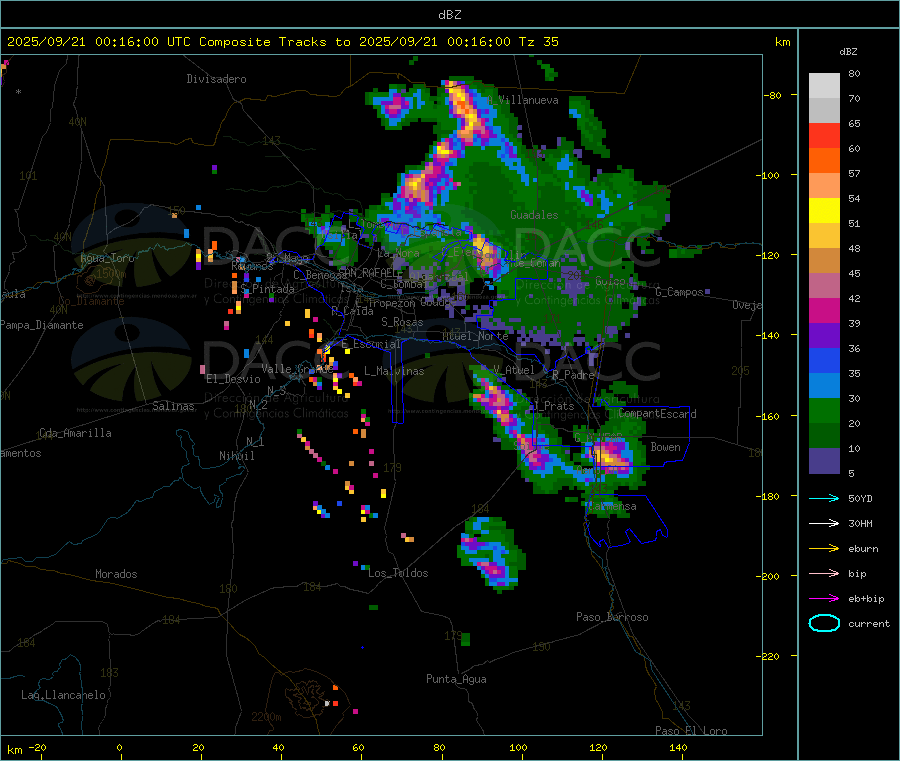This screenshot has height=761, width=900.
Task: Click the pink bip arrow legend icon
Action: [x=824, y=573]
